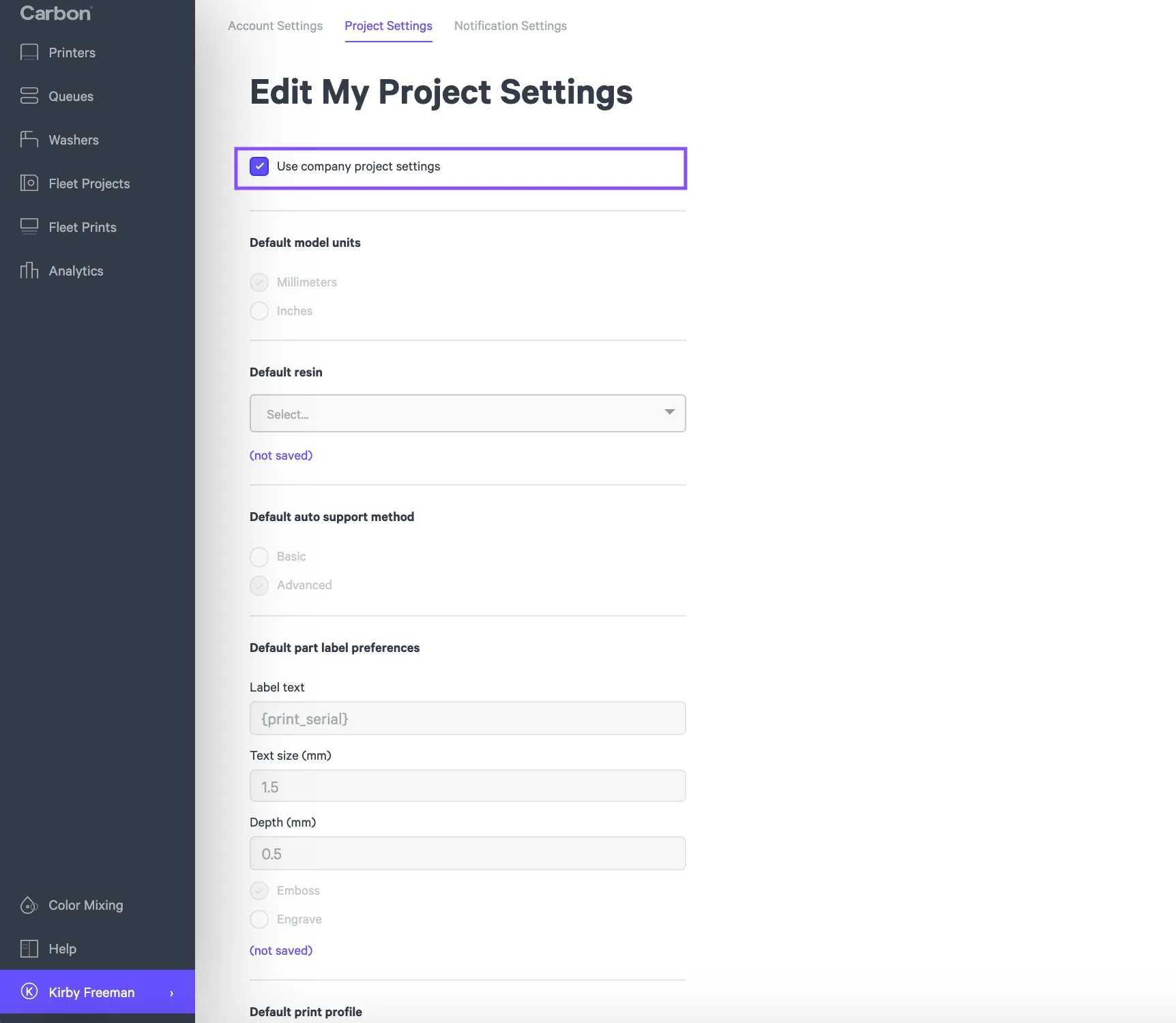Click the Fleet Prints monitor icon
The height and width of the screenshot is (1023, 1176).
click(29, 227)
